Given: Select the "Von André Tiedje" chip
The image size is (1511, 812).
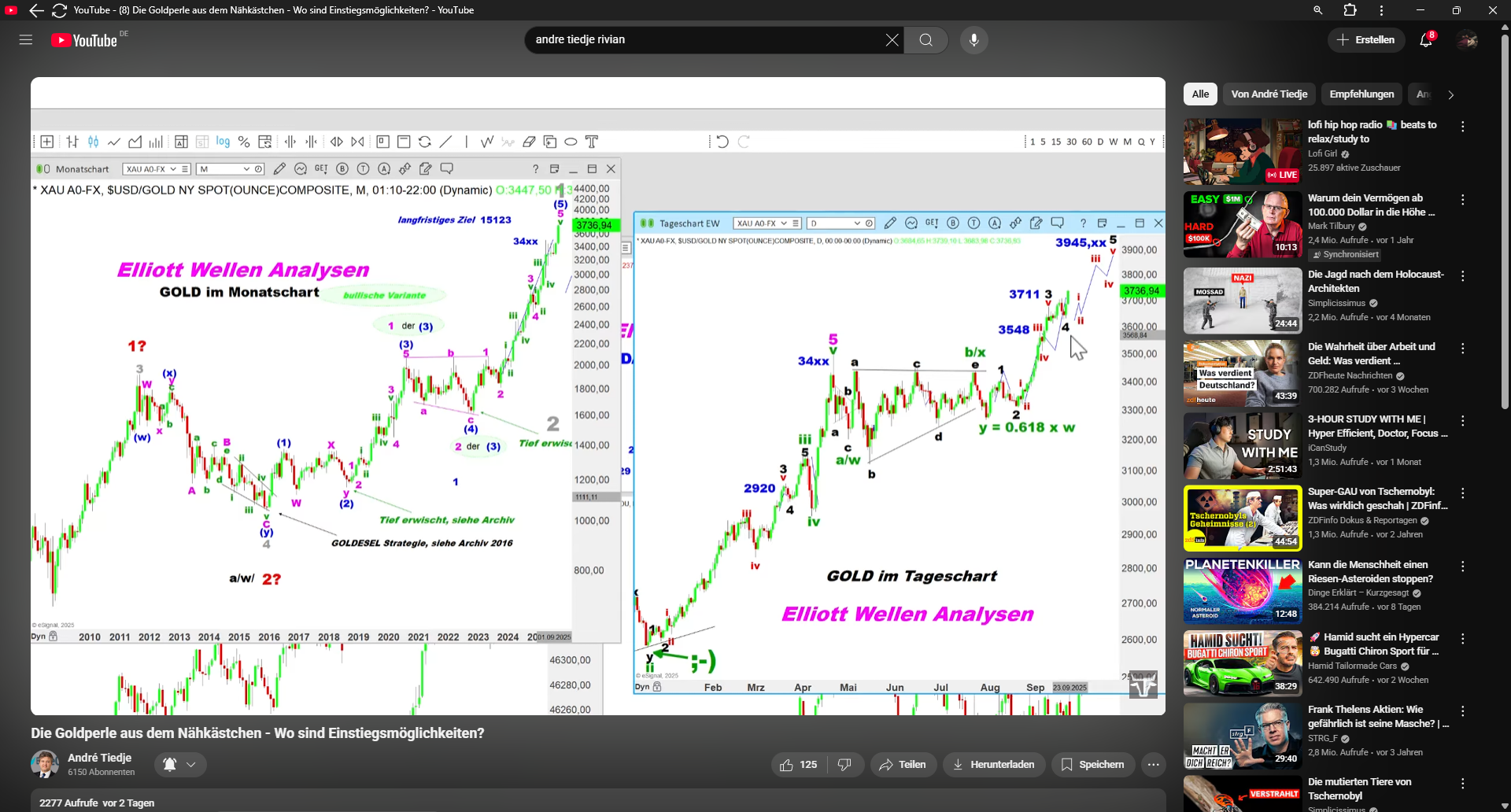Looking at the screenshot, I should 1269,94.
